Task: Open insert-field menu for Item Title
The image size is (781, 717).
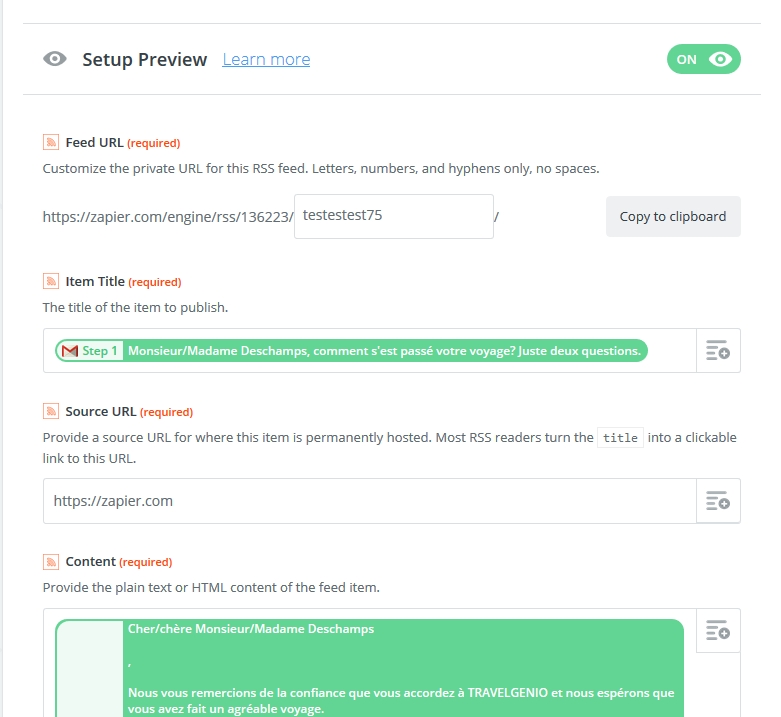Action: tap(718, 351)
